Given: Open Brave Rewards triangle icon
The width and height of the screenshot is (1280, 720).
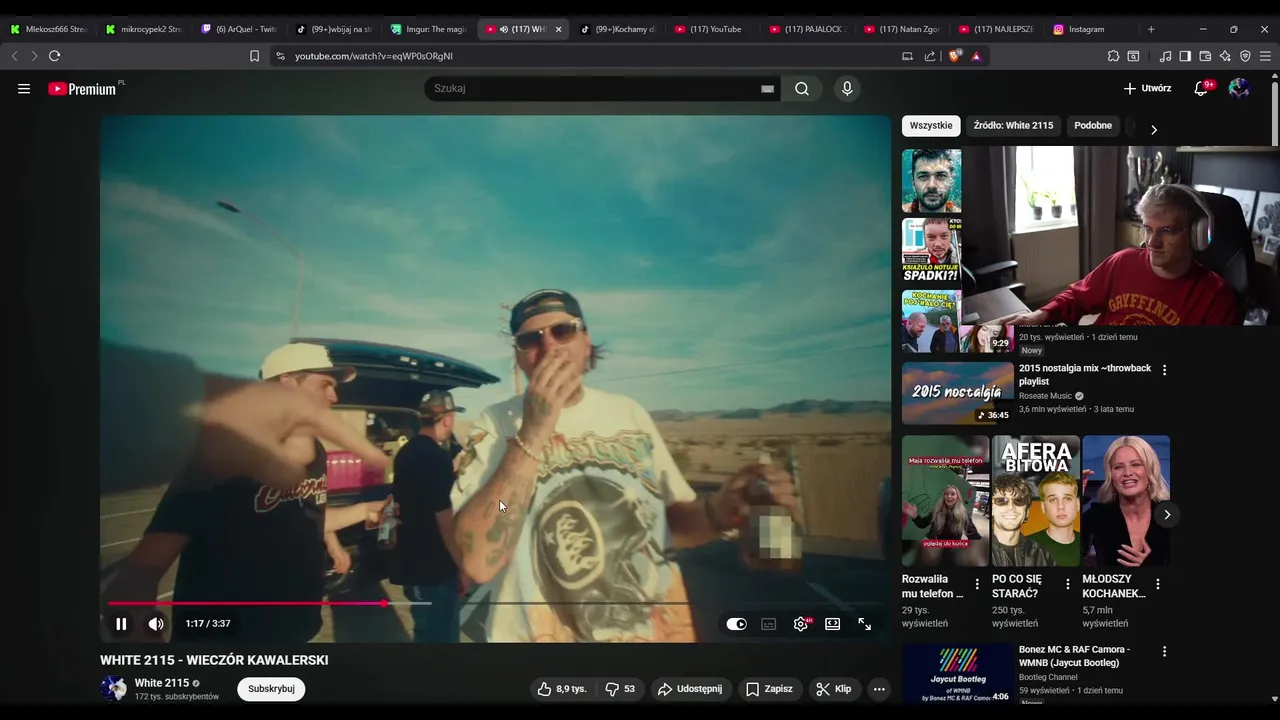Looking at the screenshot, I should coord(976,56).
